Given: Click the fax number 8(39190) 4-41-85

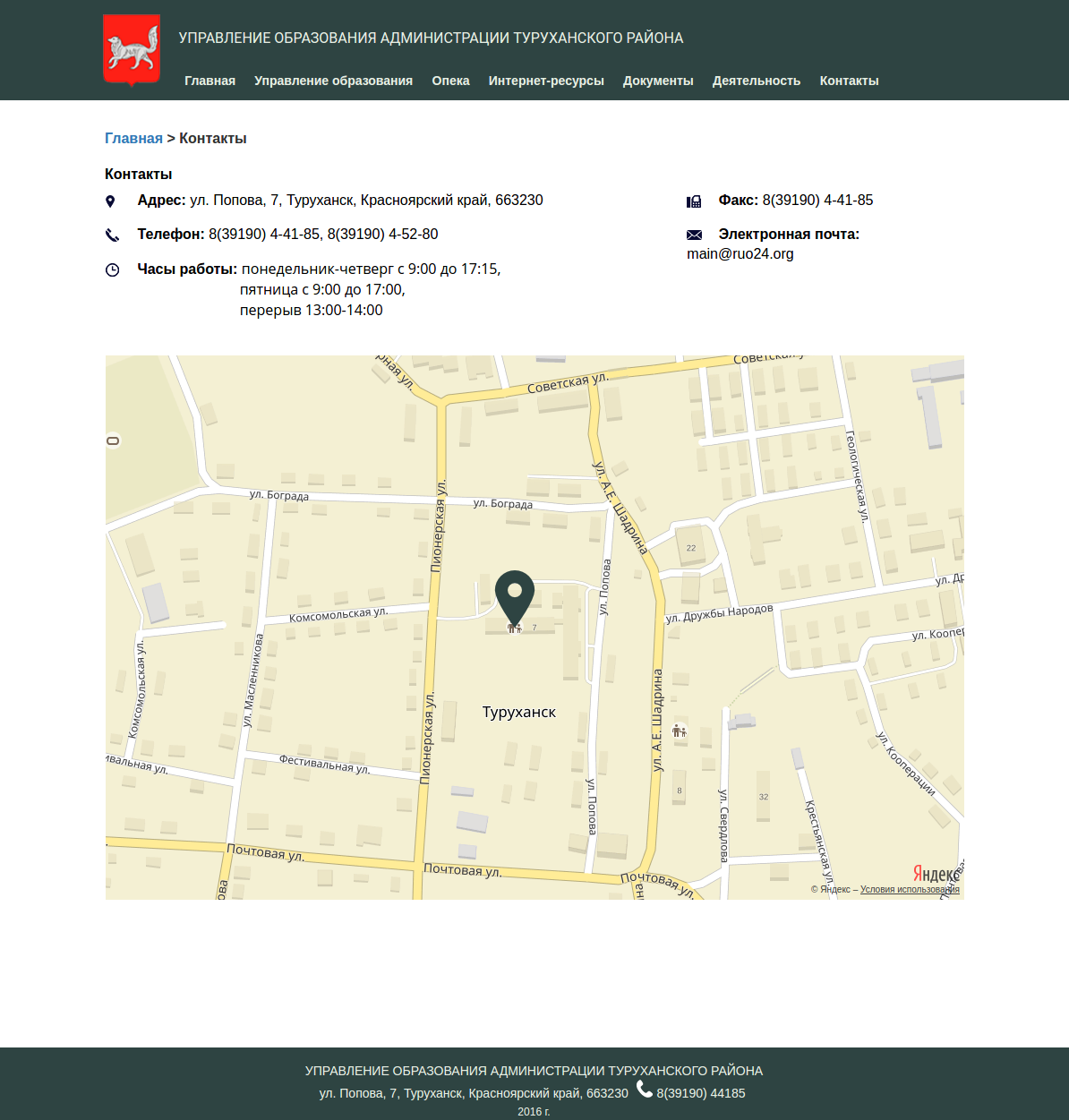Looking at the screenshot, I should (x=817, y=201).
